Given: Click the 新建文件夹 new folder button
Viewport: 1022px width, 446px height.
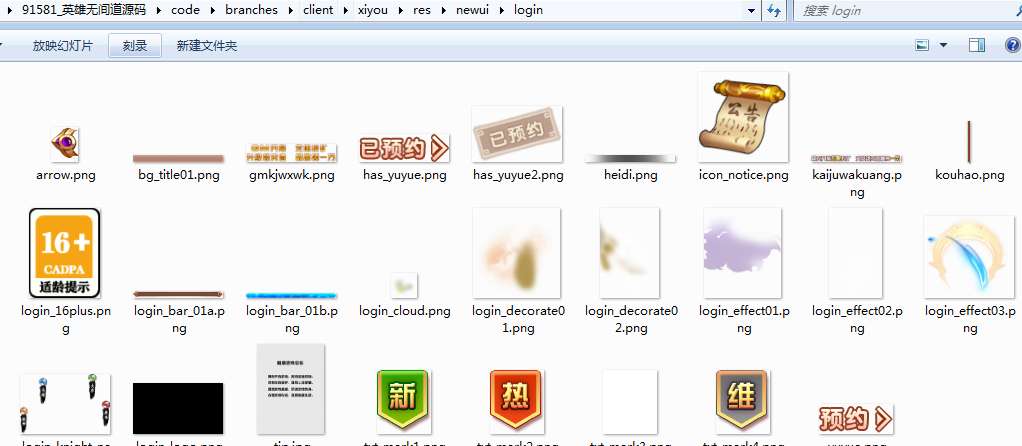Looking at the screenshot, I should point(206,46).
